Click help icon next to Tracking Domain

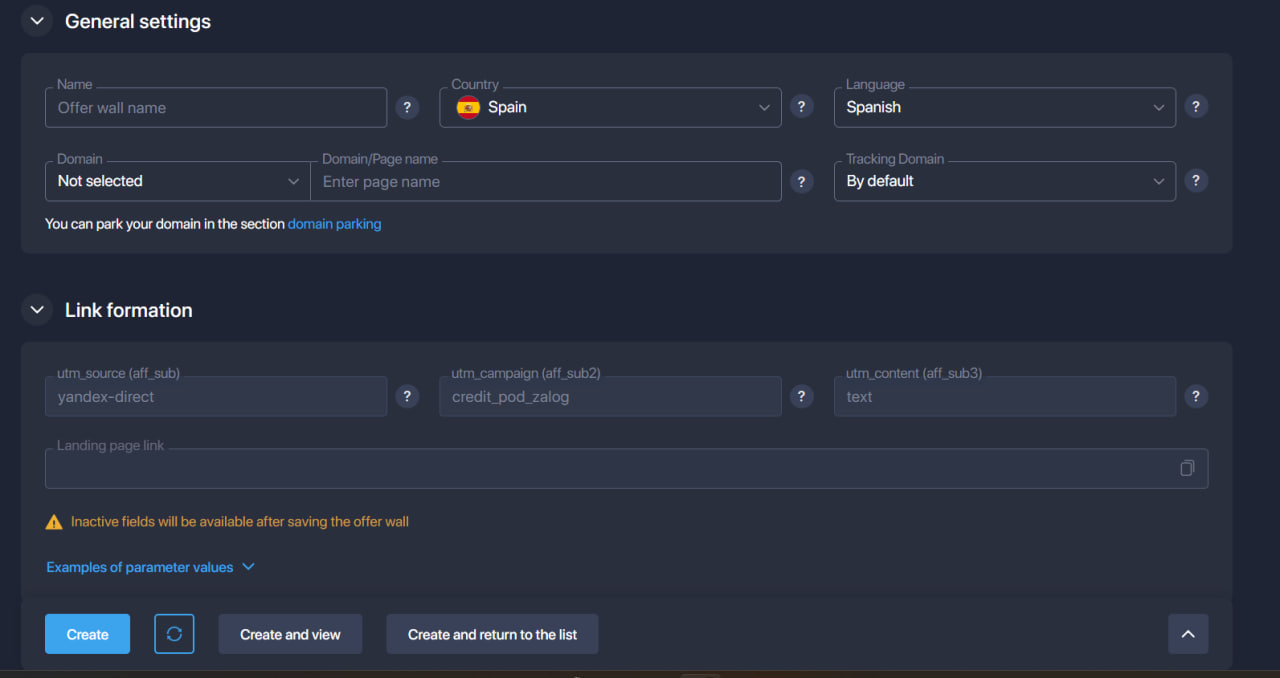[1195, 181]
